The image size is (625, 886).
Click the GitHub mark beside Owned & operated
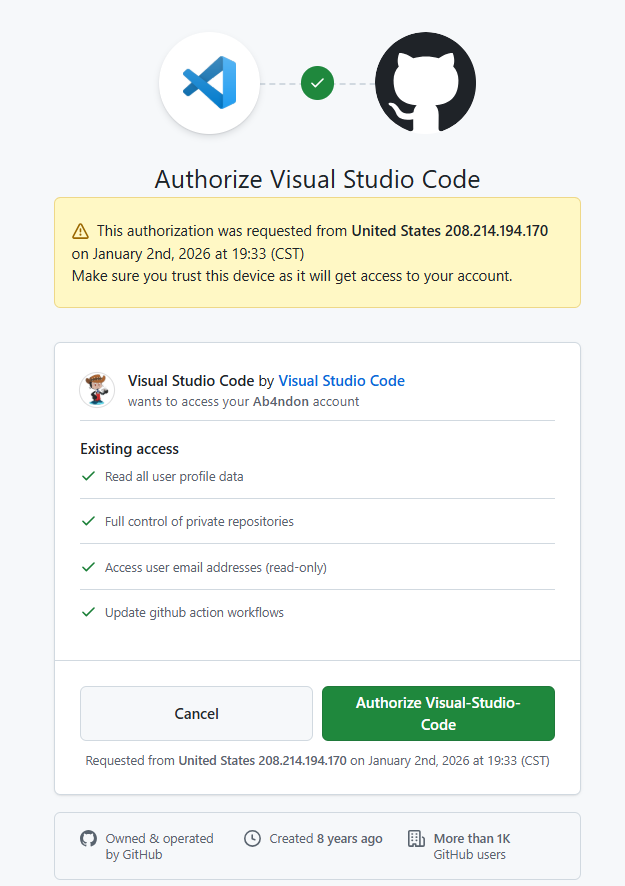(x=88, y=839)
